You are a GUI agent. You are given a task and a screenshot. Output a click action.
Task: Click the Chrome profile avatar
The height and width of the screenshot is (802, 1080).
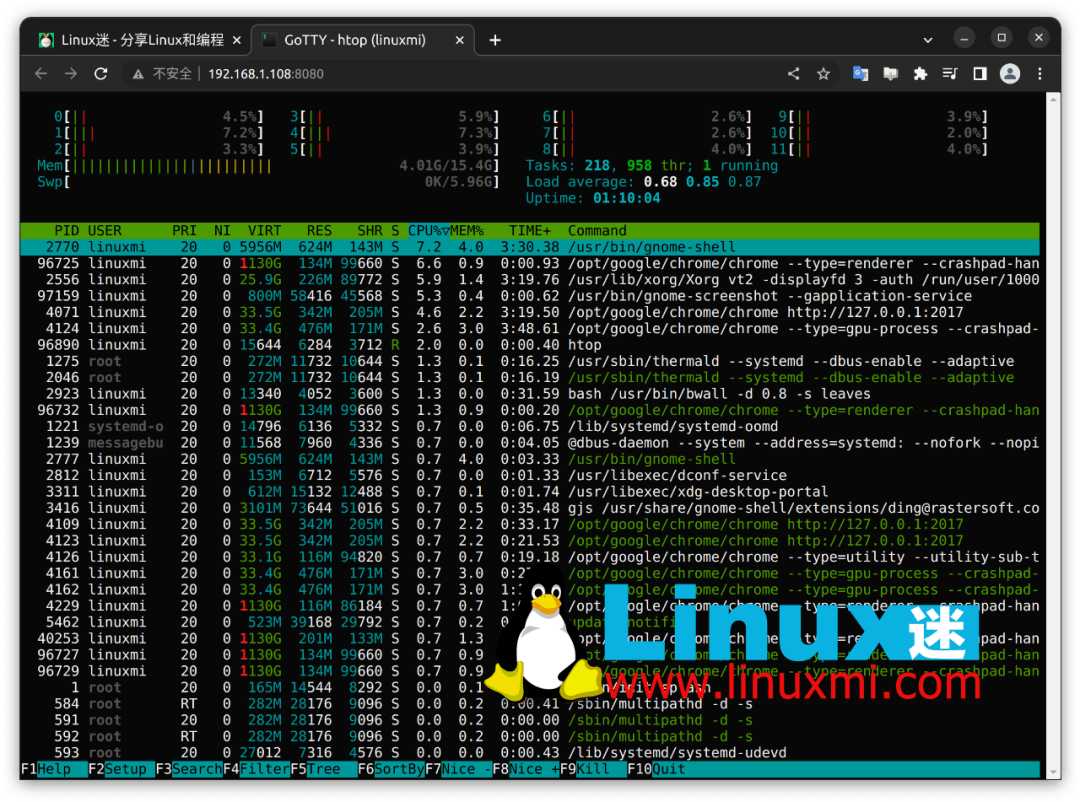click(1010, 73)
